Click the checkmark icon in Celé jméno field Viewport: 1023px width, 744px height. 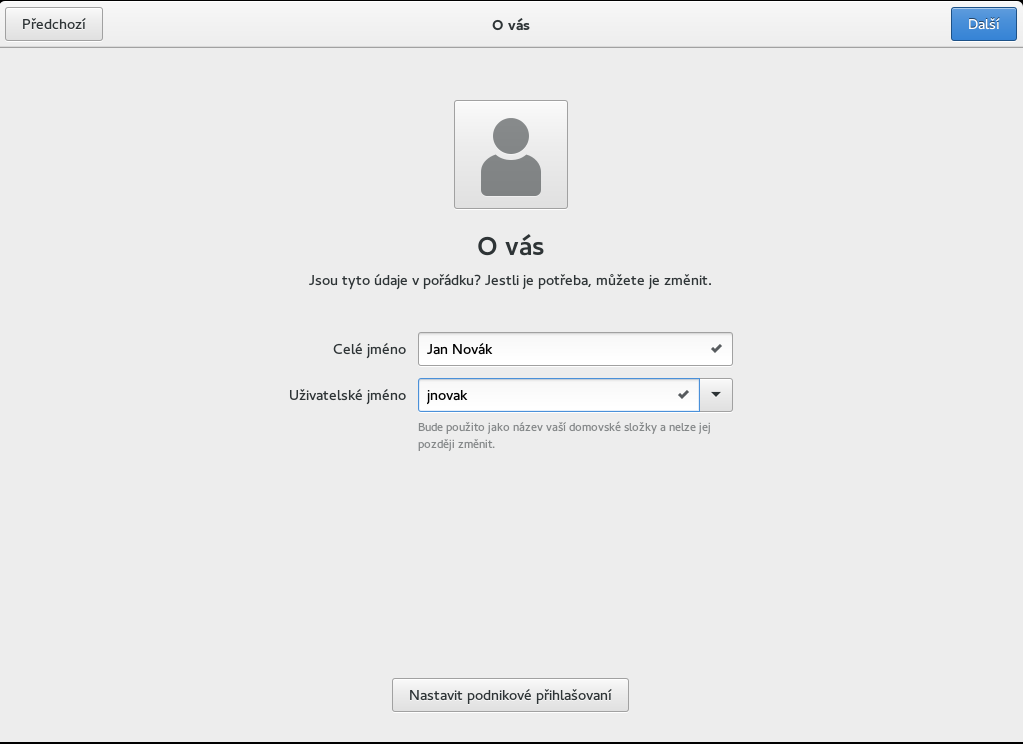pyautogui.click(x=716, y=349)
